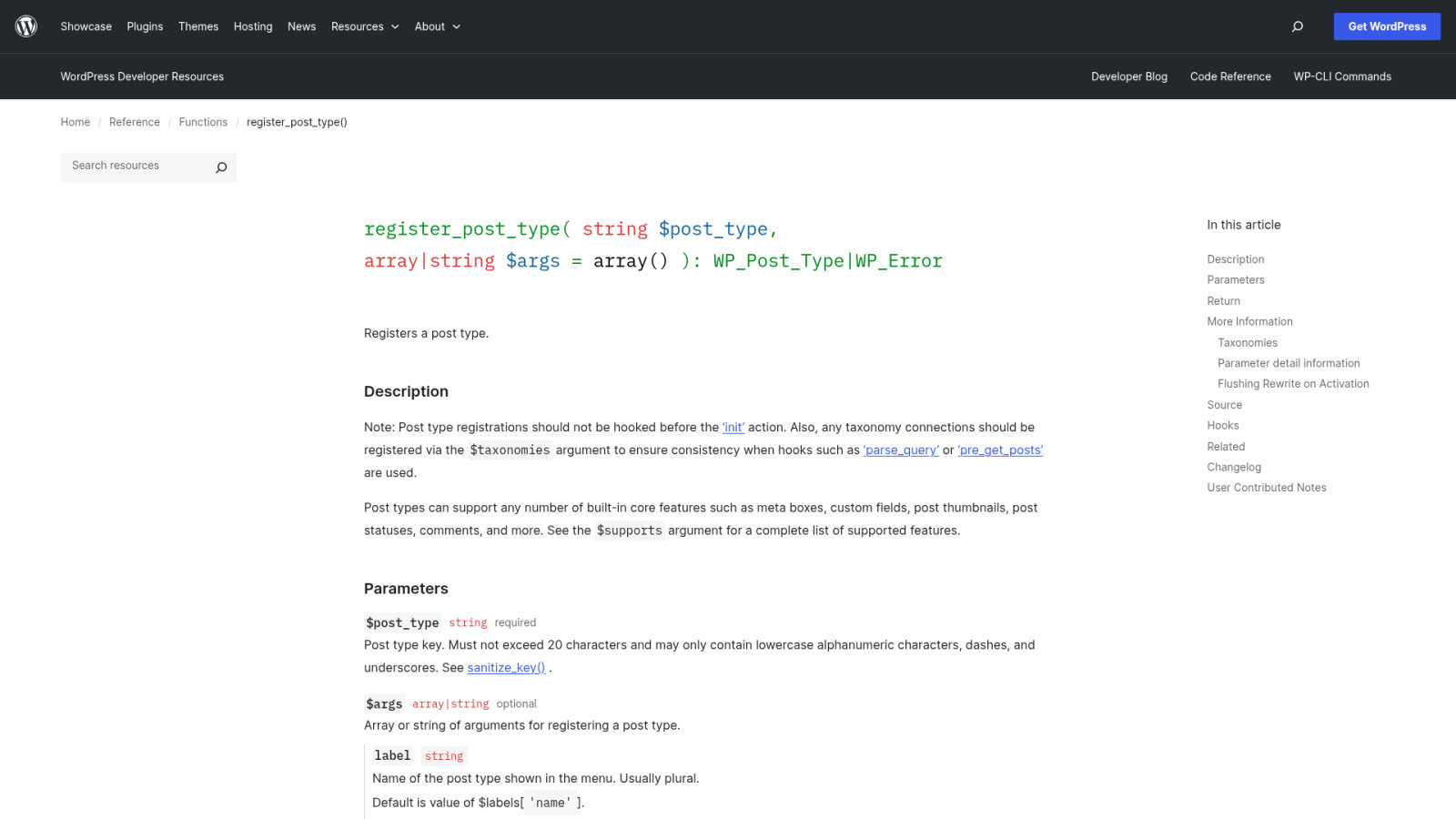
Task: Jump to Return in article contents
Action: point(1224,301)
